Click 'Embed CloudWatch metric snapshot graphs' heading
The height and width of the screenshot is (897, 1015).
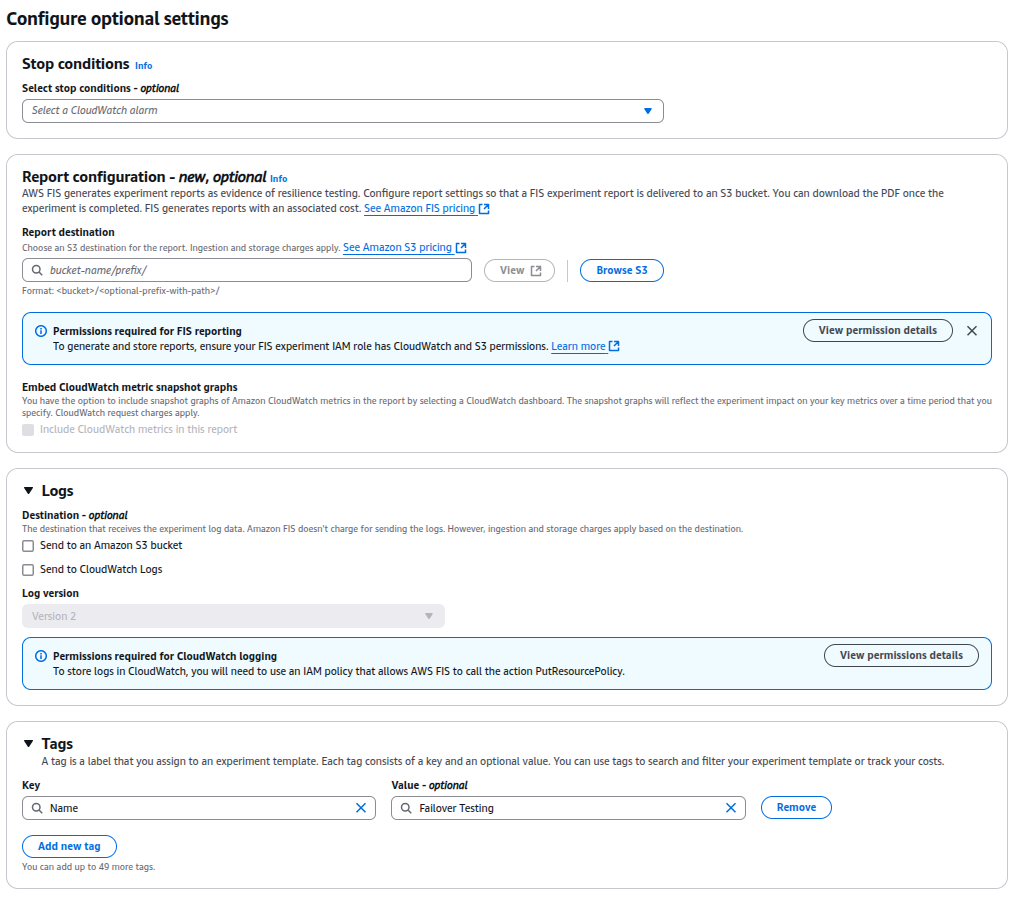click(x=129, y=387)
